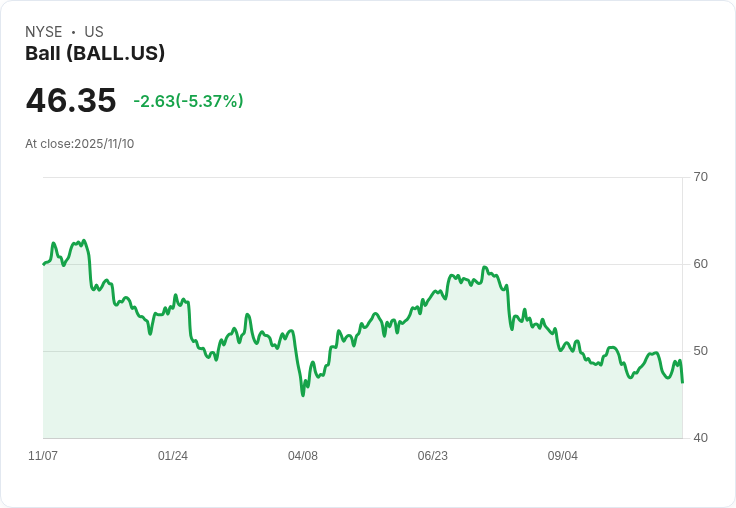The image size is (736, 508).
Task: Click the 60 y-axis price label
Action: [701, 264]
